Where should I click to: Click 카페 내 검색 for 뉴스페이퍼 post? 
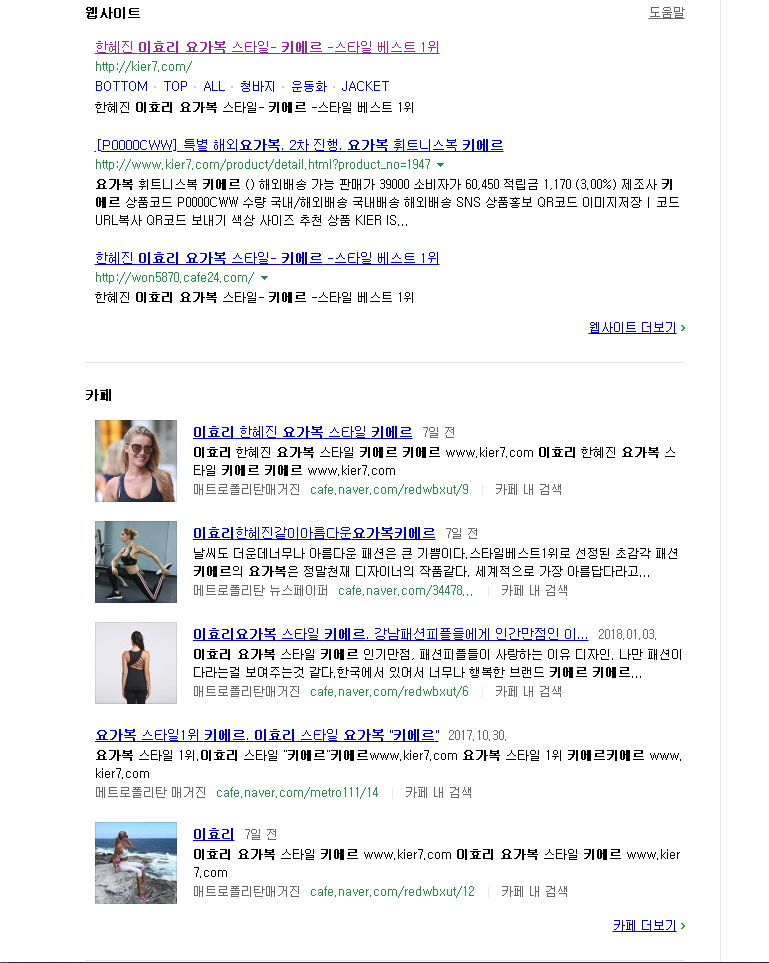pos(534,590)
